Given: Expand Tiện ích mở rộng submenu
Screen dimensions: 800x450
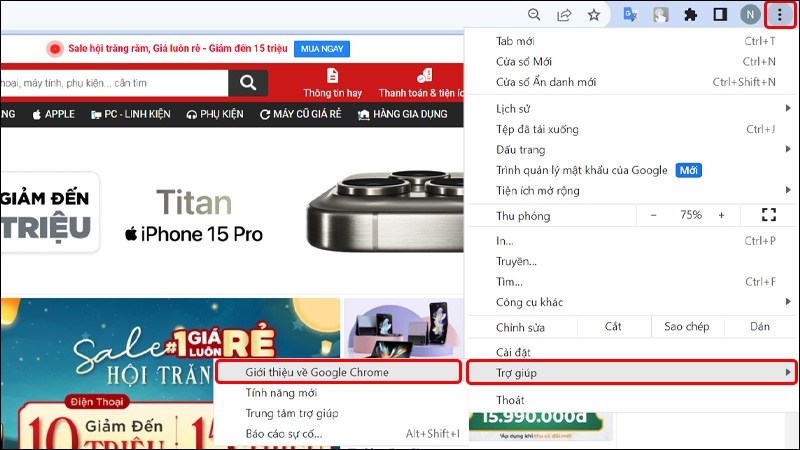Looking at the screenshot, I should pyautogui.click(x=632, y=190).
